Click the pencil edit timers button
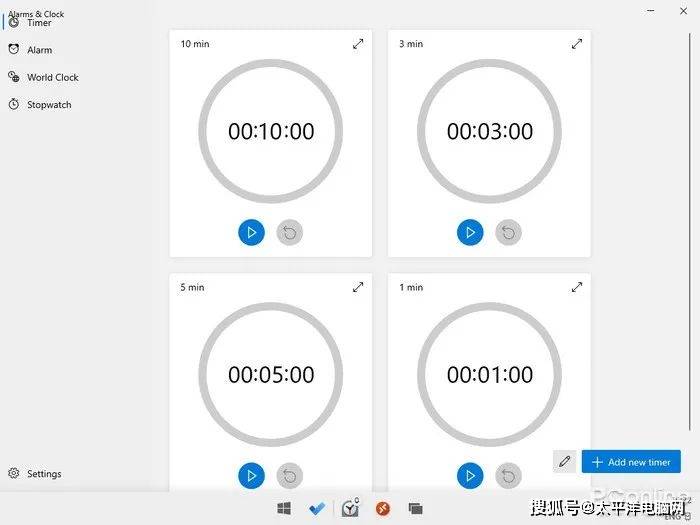This screenshot has width=700, height=525. [565, 462]
